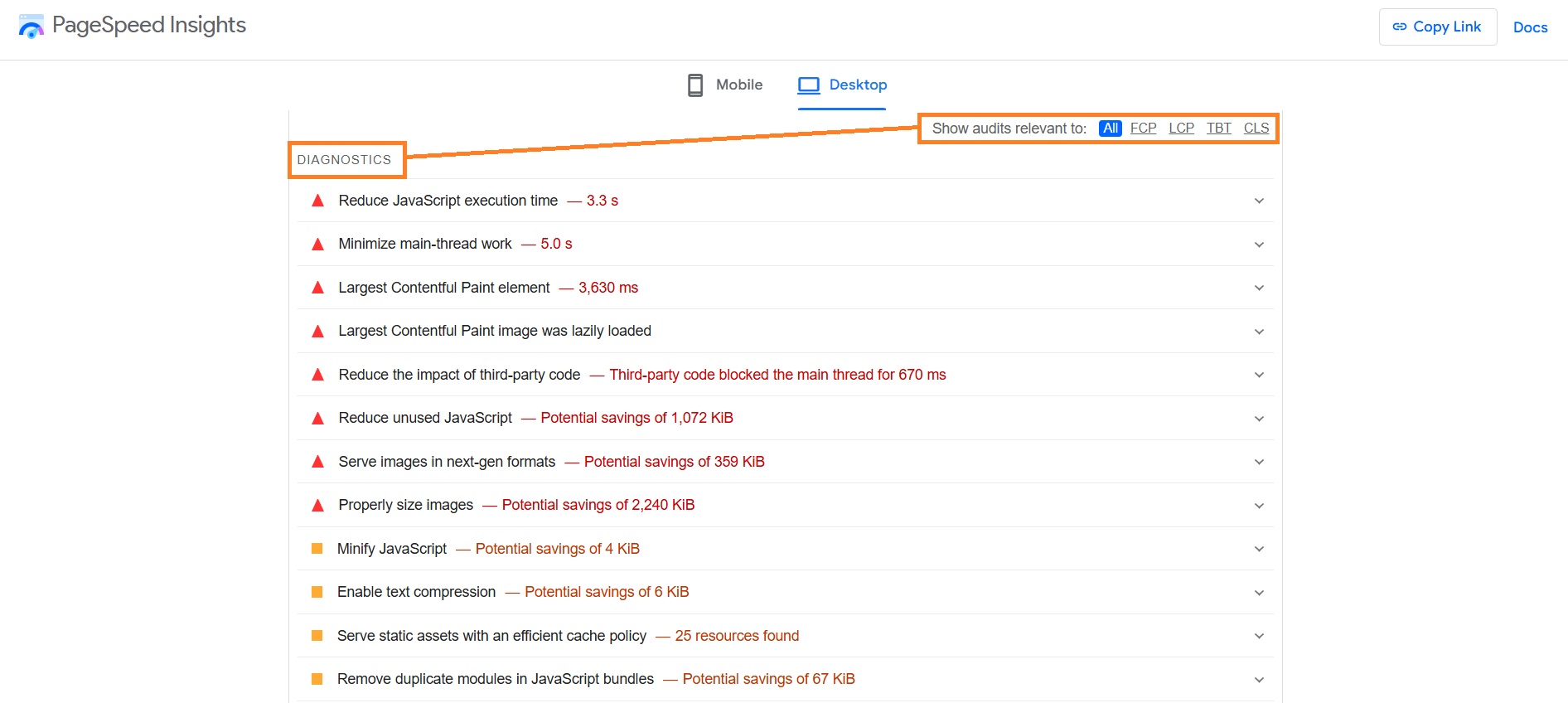The width and height of the screenshot is (1568, 703).
Task: Select the Desktop tab
Action: (x=842, y=85)
